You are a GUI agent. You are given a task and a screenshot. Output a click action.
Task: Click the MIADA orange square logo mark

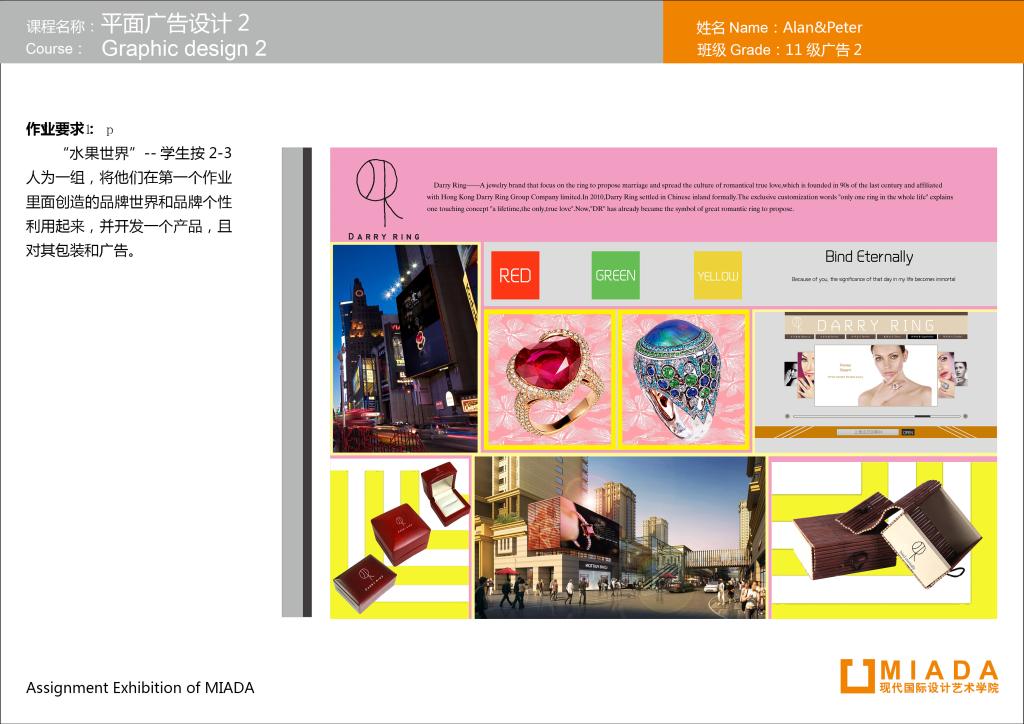pyautogui.click(x=857, y=676)
